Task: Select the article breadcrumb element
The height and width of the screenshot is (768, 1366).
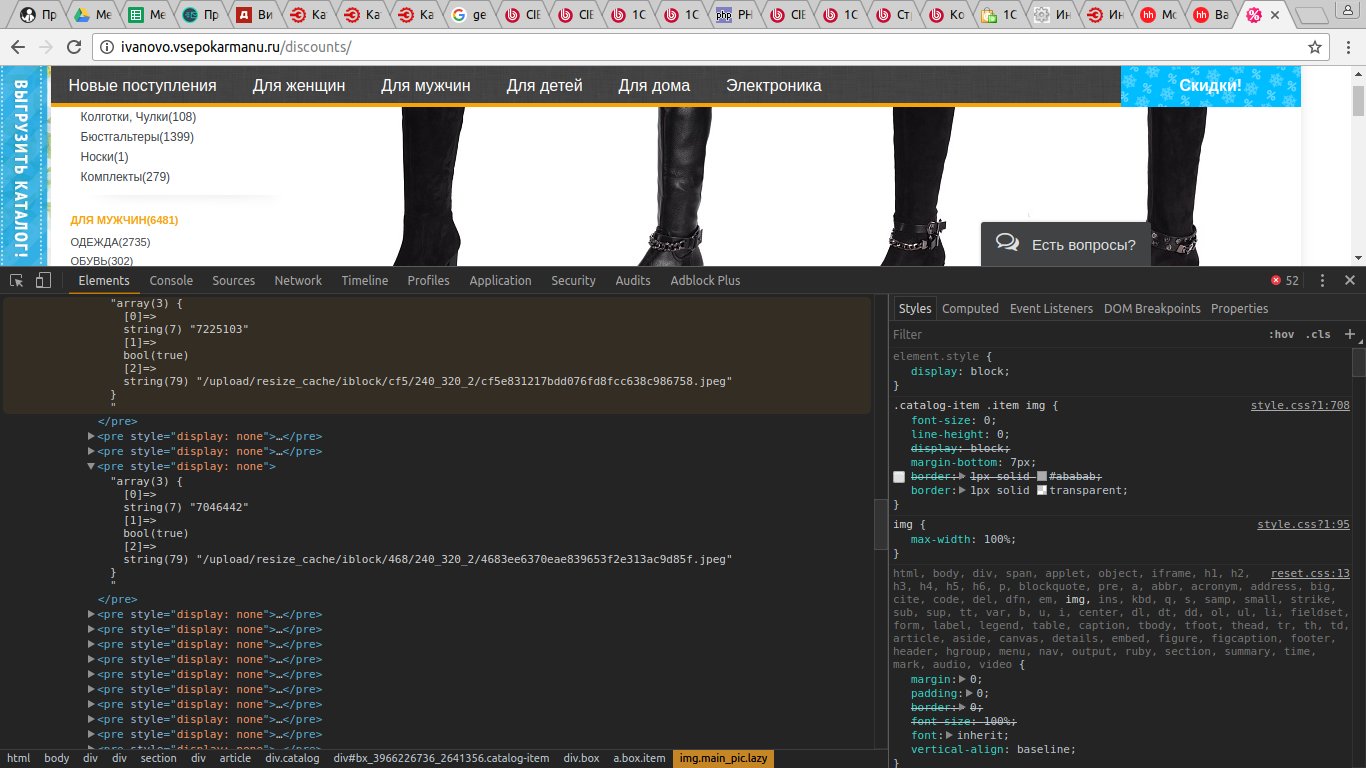Action: (235, 759)
